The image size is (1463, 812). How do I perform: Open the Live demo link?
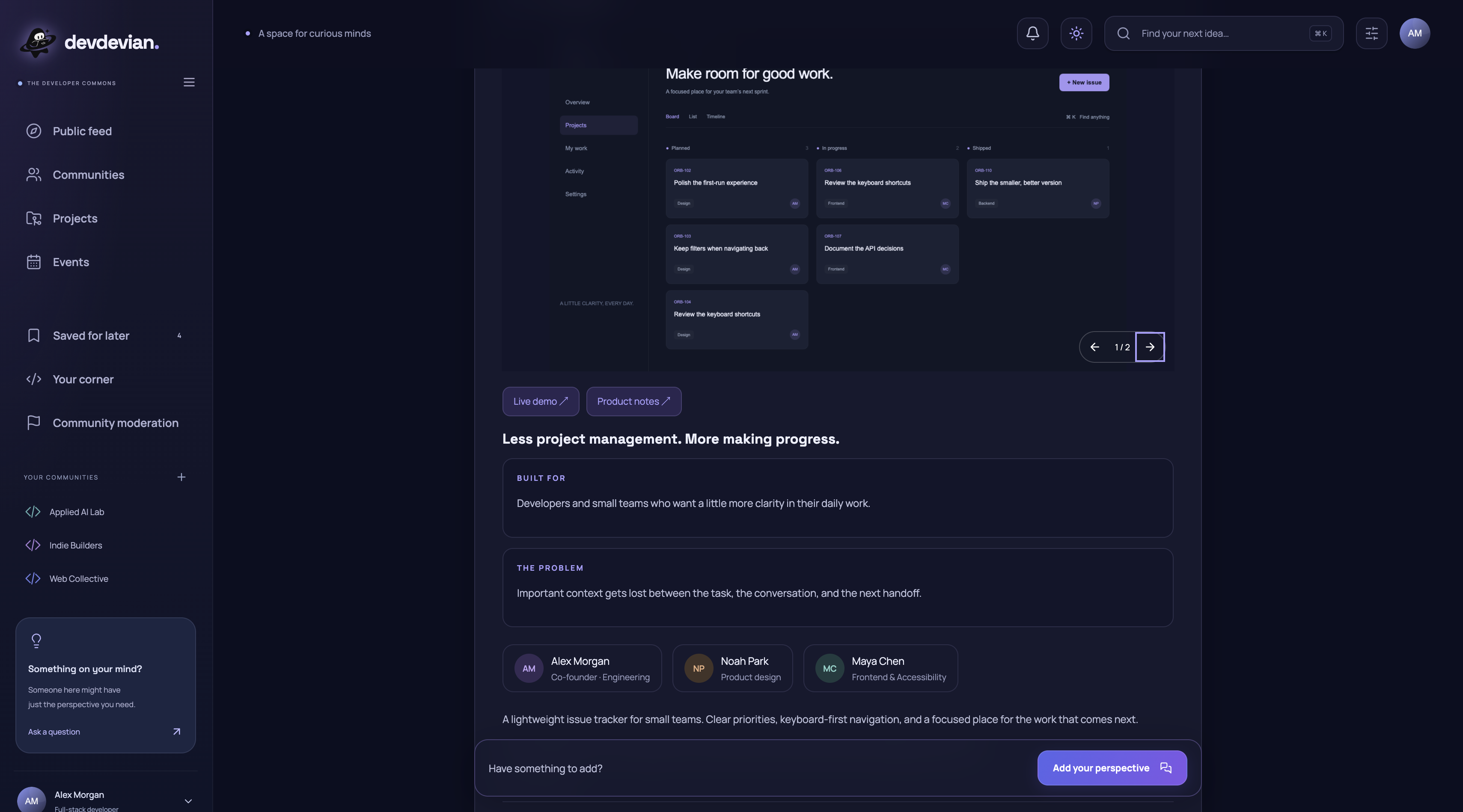point(541,401)
